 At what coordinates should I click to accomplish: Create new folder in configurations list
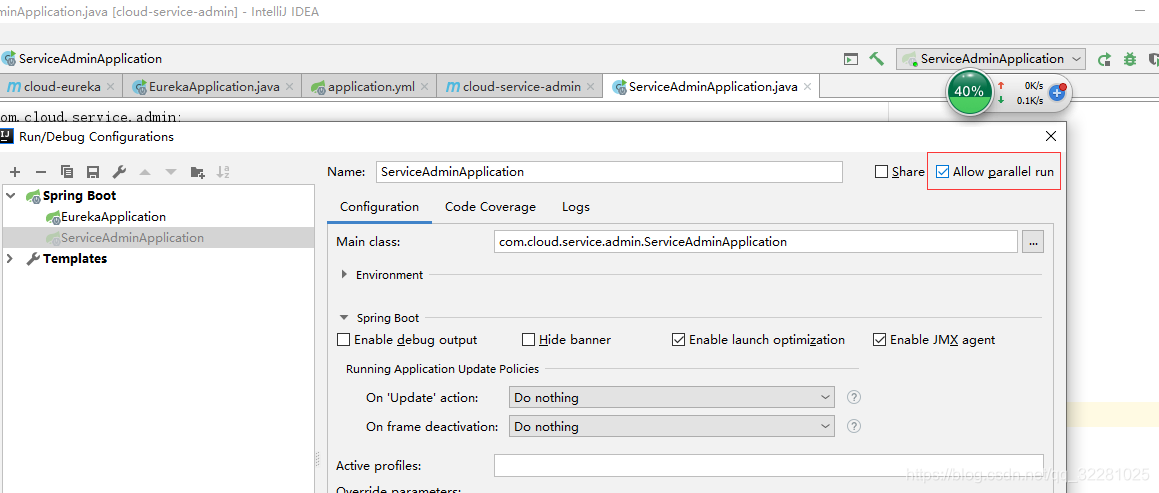click(x=197, y=172)
